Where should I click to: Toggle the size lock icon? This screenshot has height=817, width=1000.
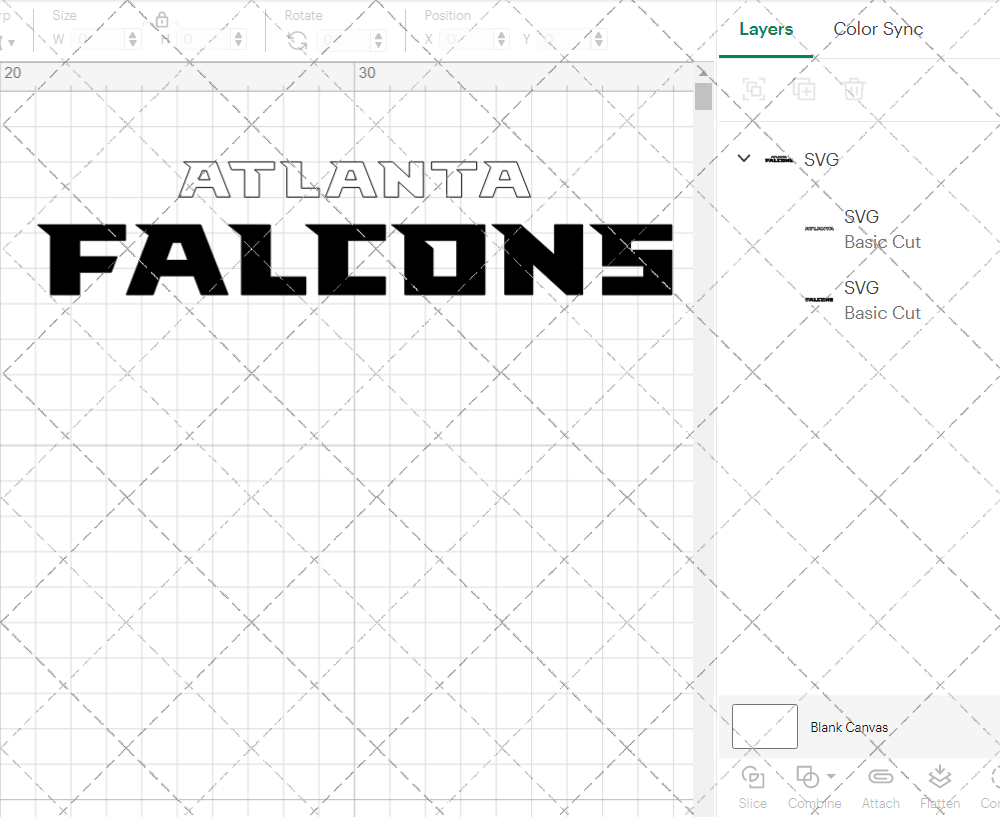click(x=162, y=20)
